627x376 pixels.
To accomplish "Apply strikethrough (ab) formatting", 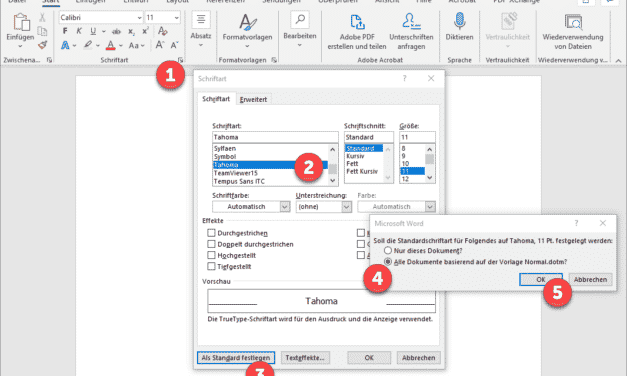I will click(x=116, y=31).
